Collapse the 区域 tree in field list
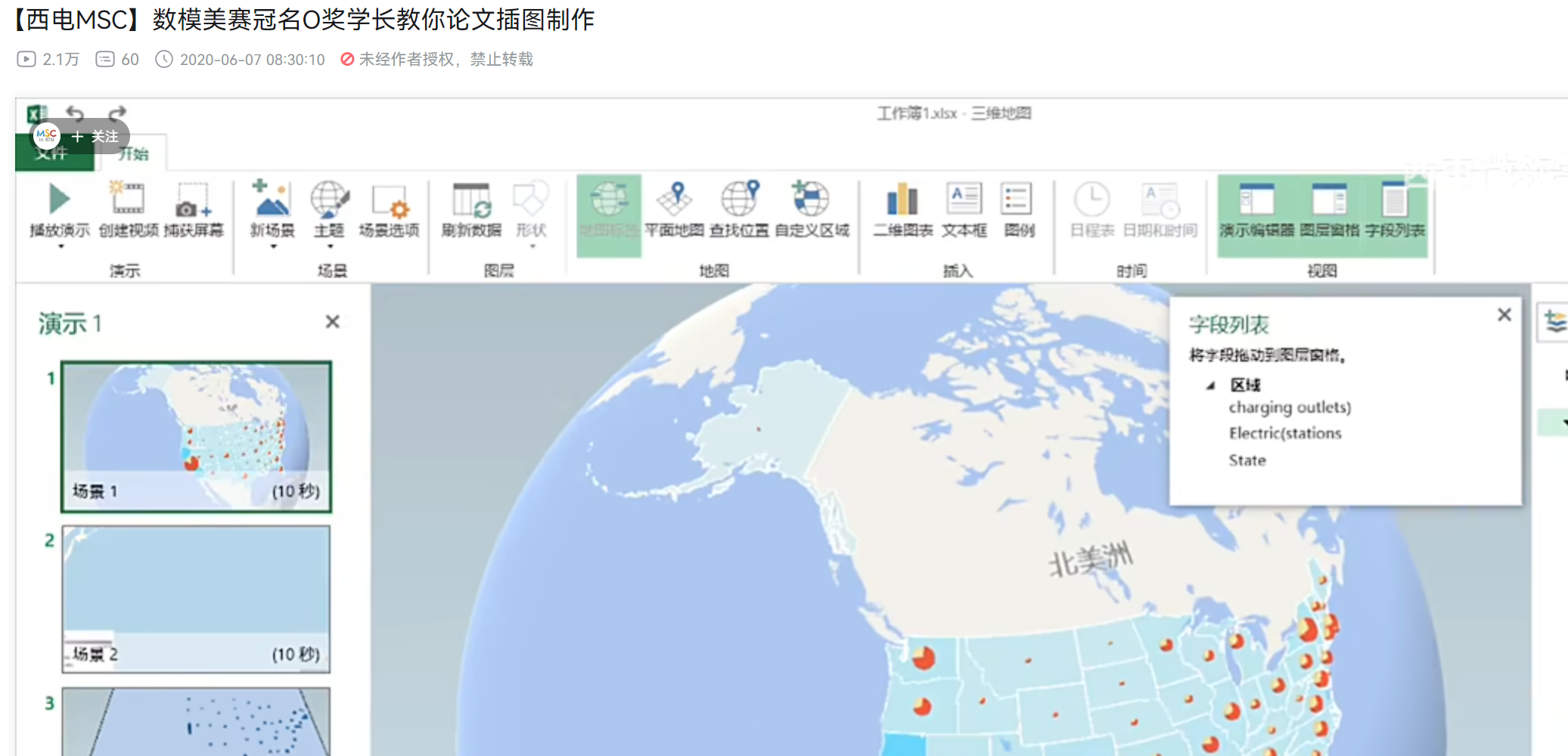The width and height of the screenshot is (1568, 756). (x=1210, y=386)
